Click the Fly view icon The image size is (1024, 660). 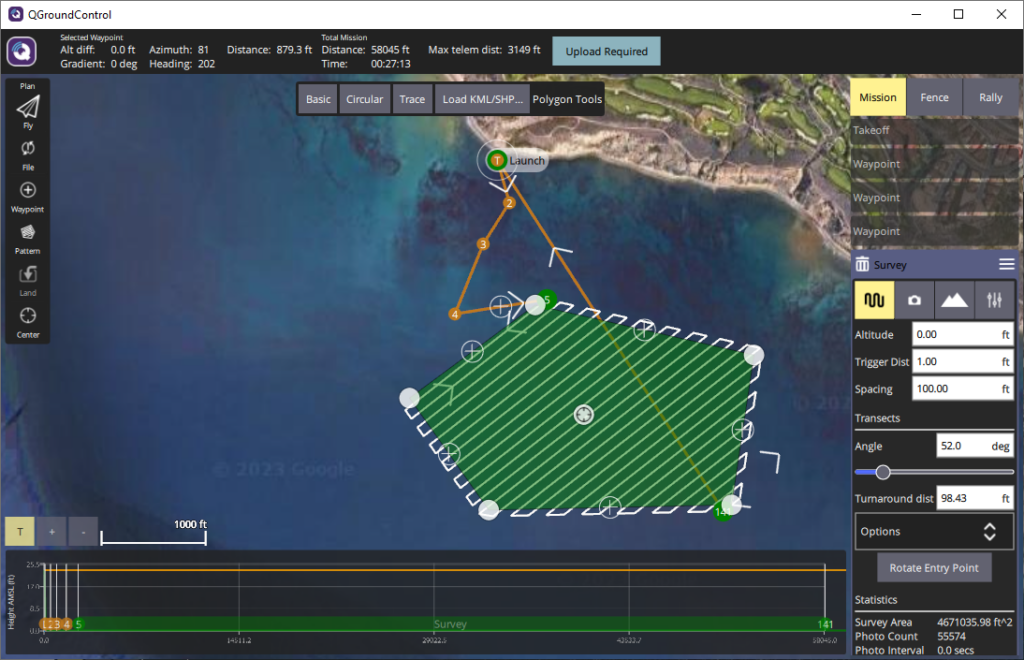pos(28,109)
